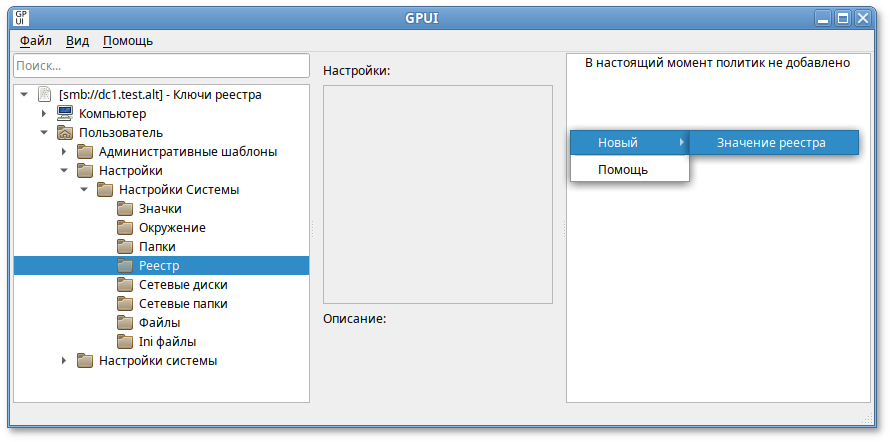The height and width of the screenshot is (442, 890).
Task: Select the Папки tree item
Action: 157,247
